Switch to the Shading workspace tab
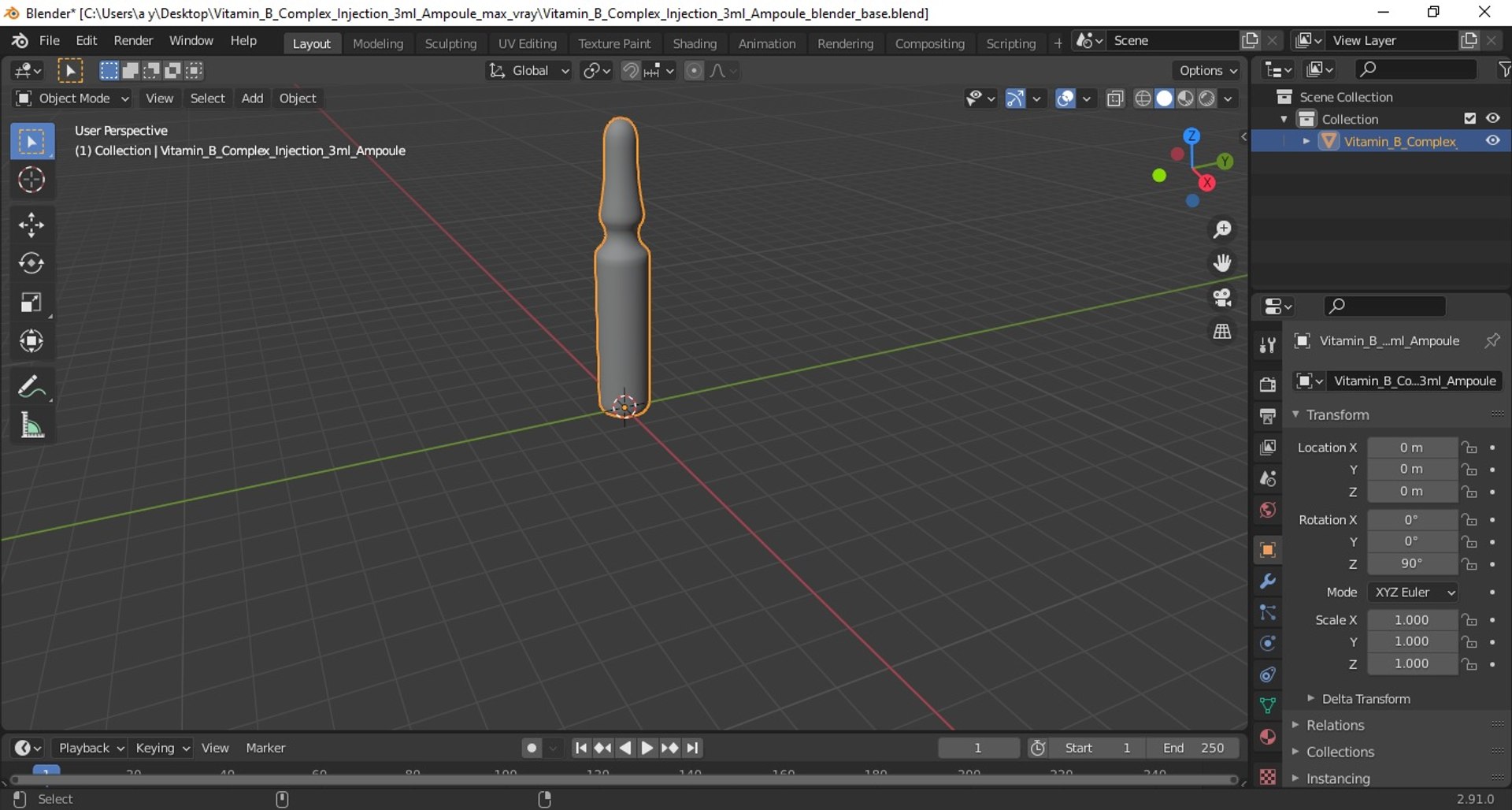The height and width of the screenshot is (810, 1512). click(695, 43)
